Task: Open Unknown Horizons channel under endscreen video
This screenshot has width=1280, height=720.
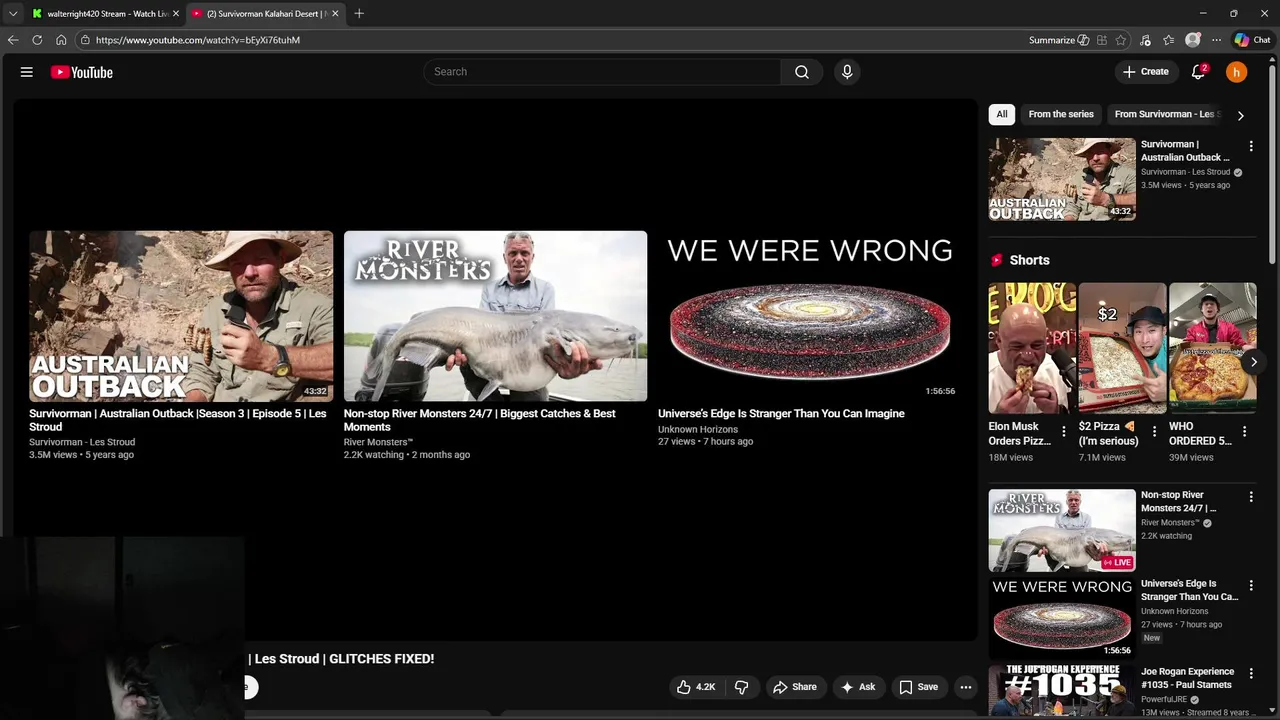Action: click(x=698, y=429)
